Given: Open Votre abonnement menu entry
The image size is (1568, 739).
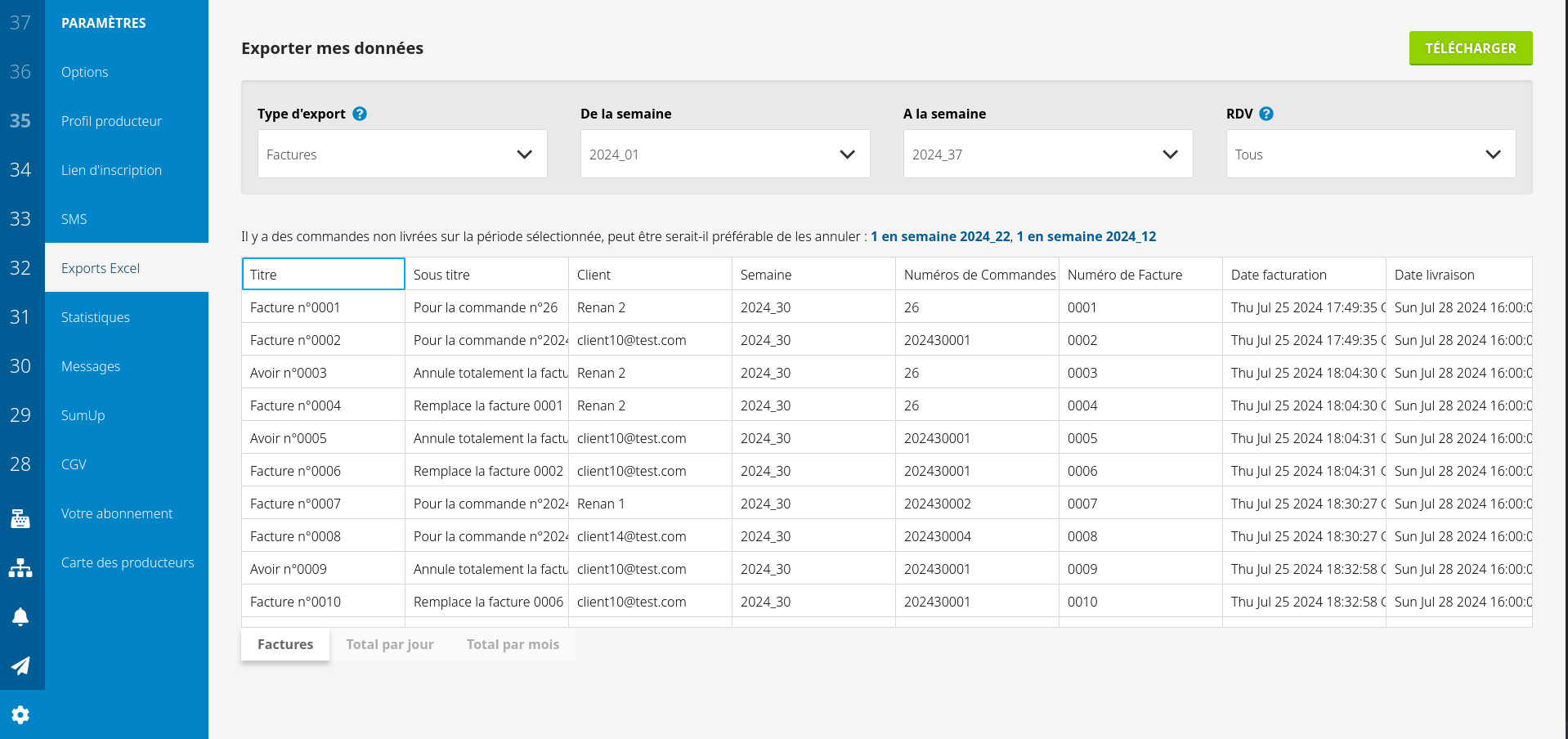Looking at the screenshot, I should (117, 513).
